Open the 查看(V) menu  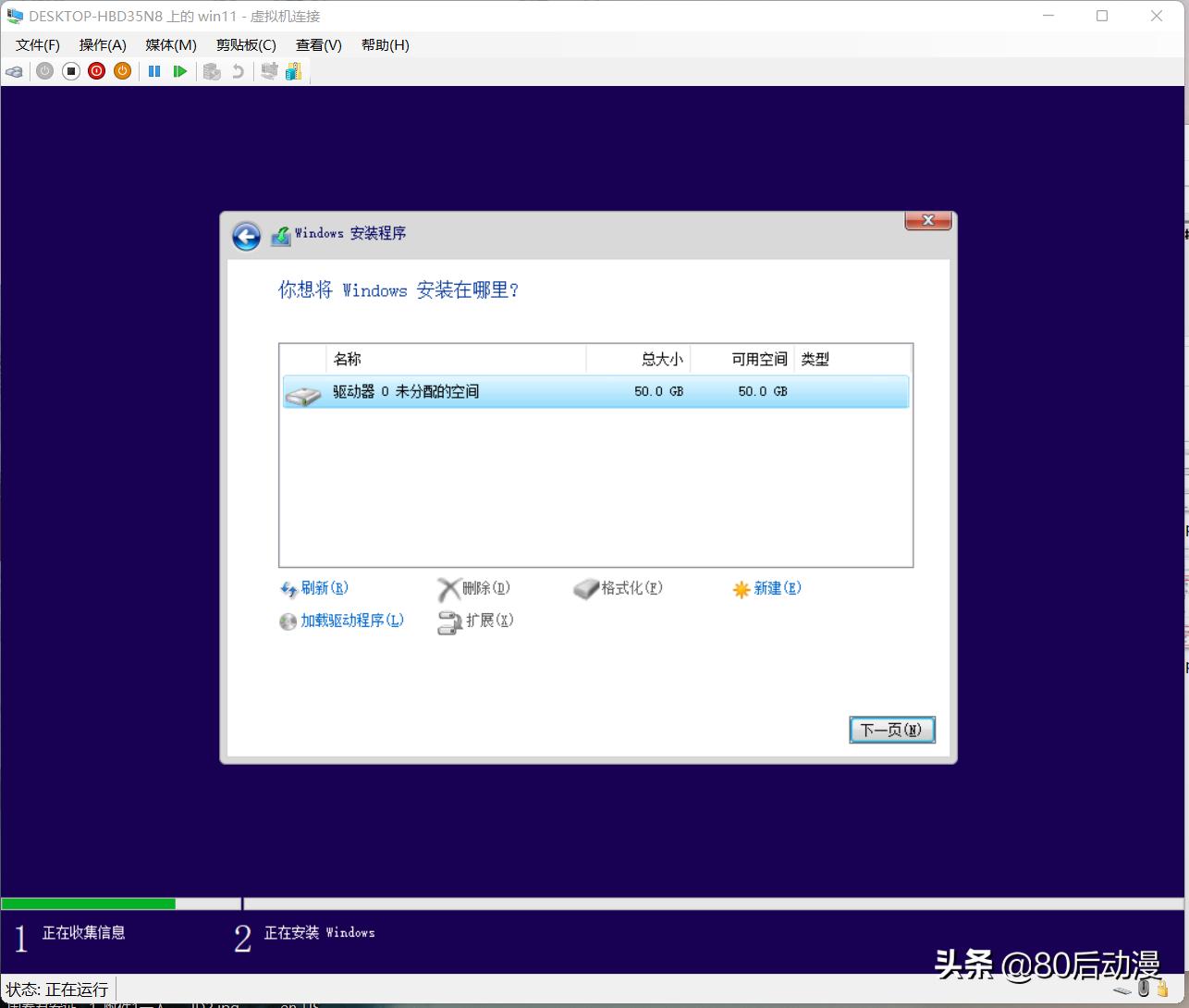click(x=317, y=44)
